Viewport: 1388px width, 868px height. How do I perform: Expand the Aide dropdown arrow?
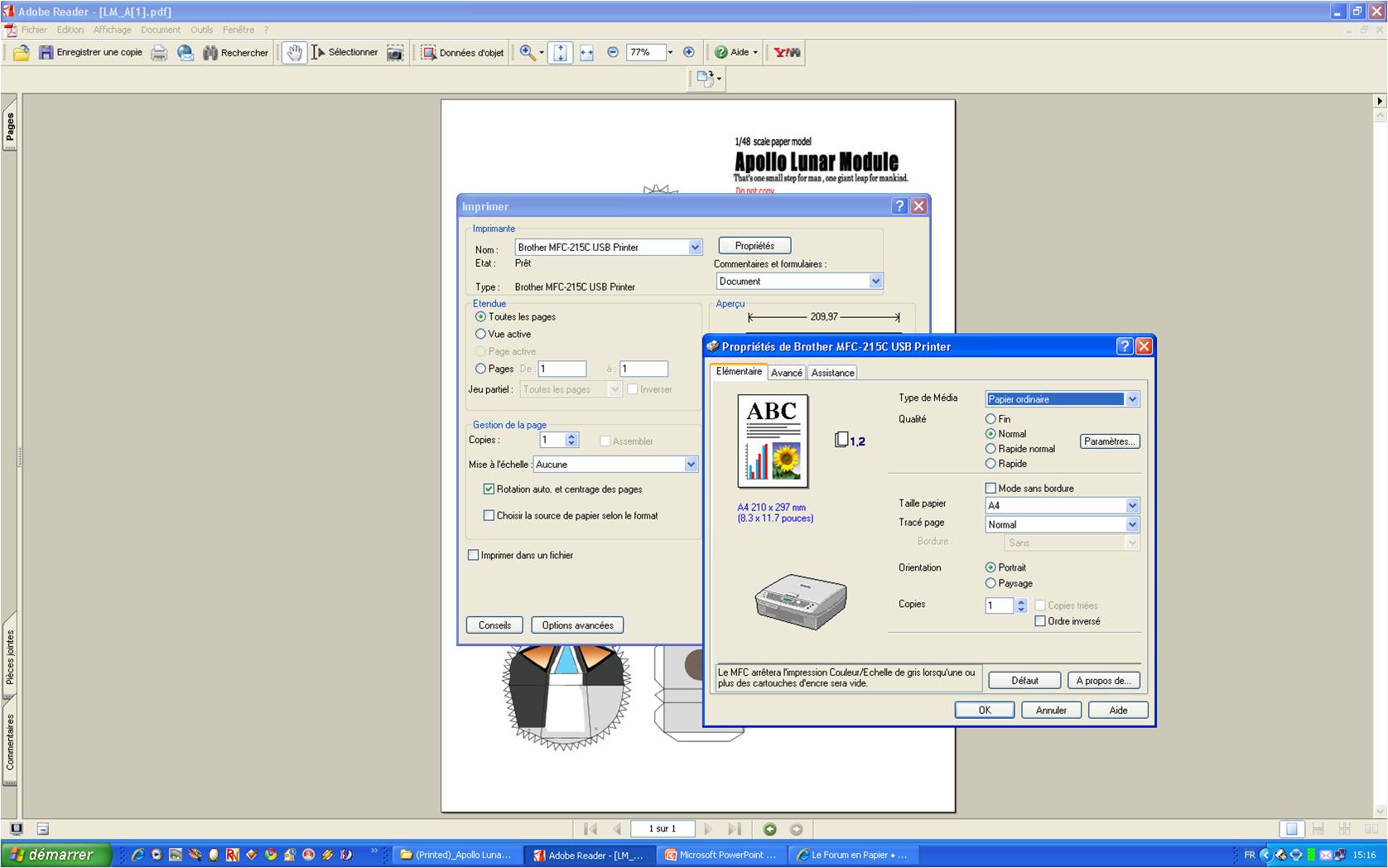tap(755, 52)
